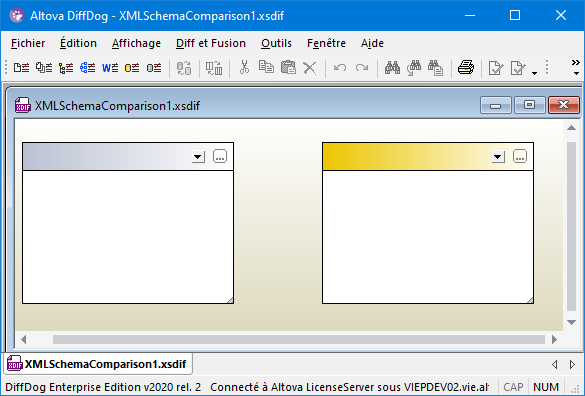Click the Word document comparison icon
Screen dimensions: 585x396
click(110, 68)
